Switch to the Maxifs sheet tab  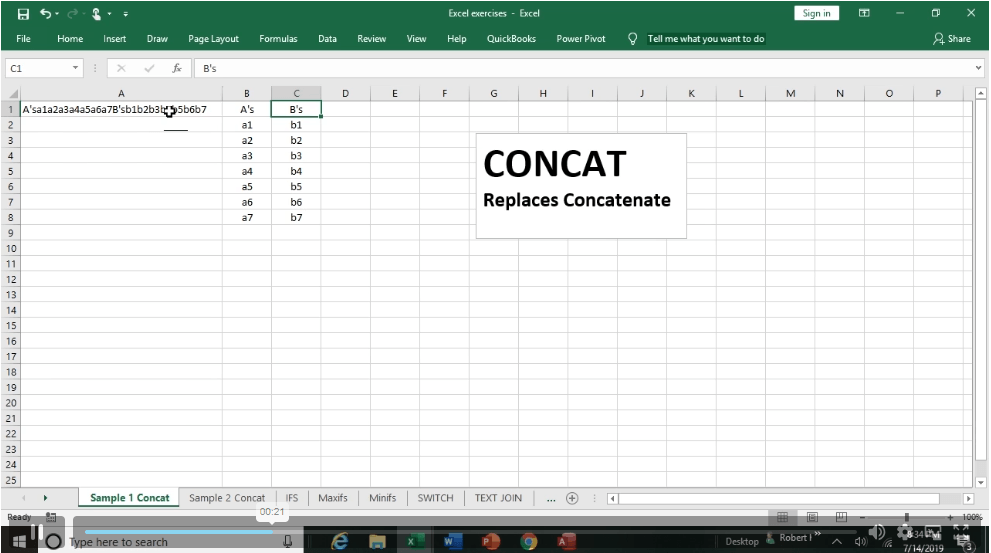point(333,498)
